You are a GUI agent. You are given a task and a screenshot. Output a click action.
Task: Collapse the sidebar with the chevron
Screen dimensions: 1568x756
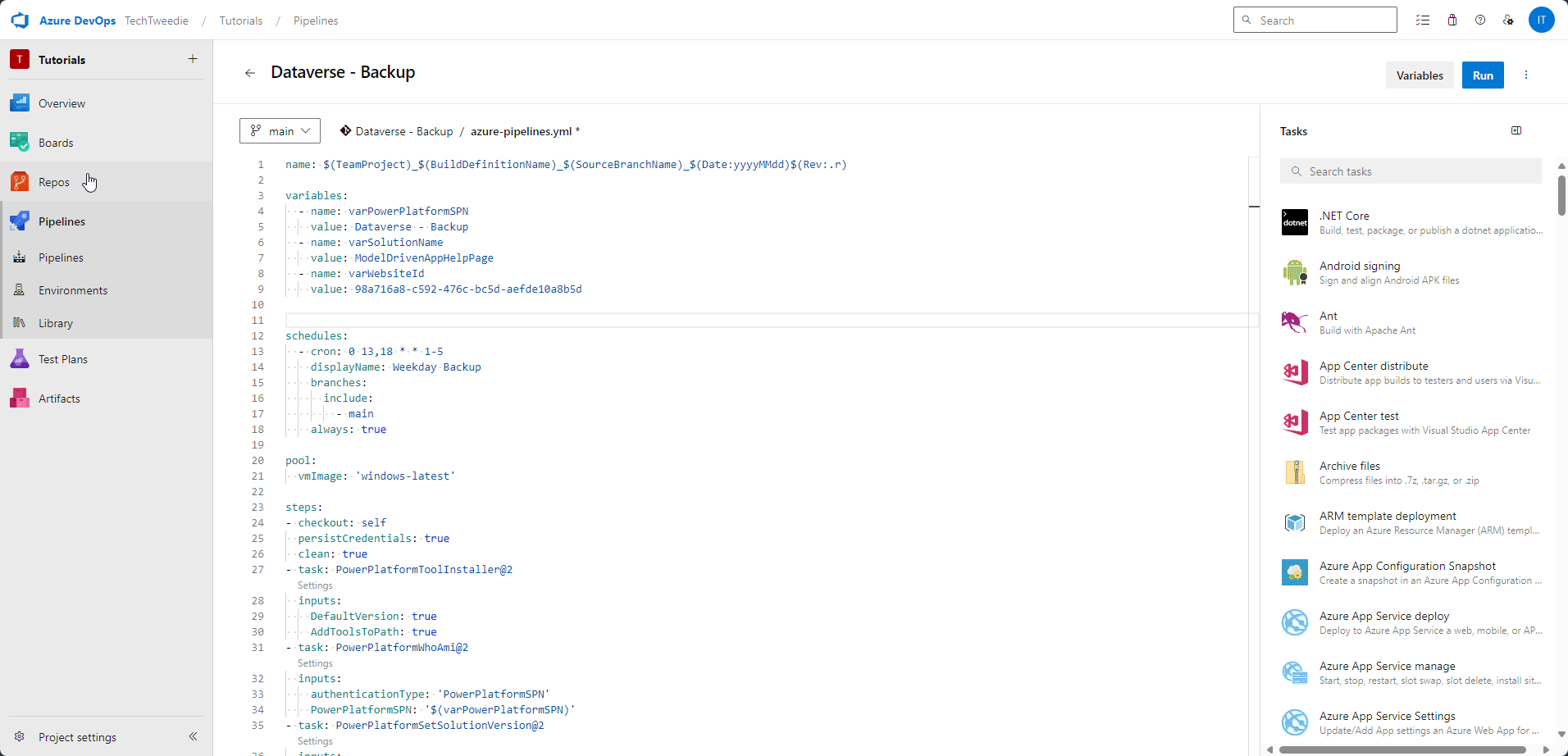coord(194,736)
